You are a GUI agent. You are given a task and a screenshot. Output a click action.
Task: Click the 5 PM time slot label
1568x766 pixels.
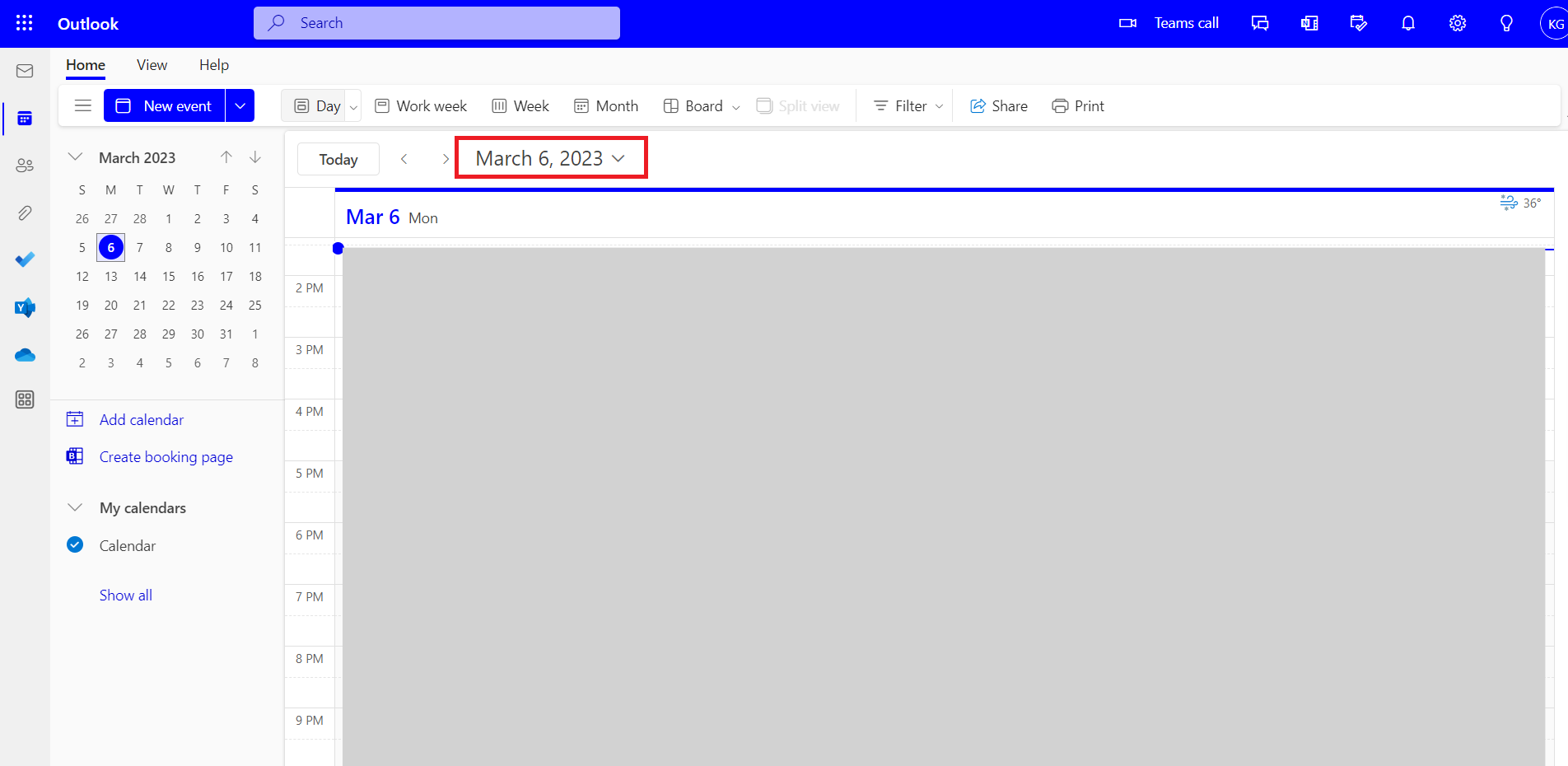point(310,473)
